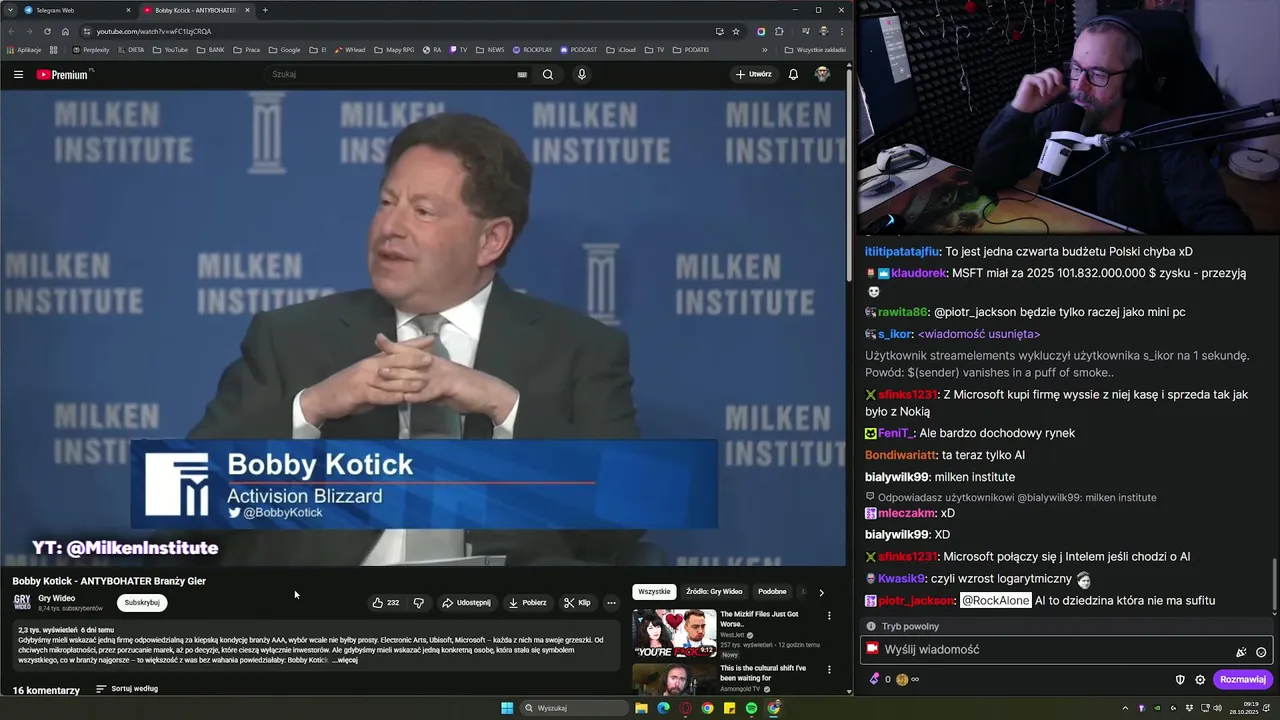
Task: Click the browser address bar URL
Action: pyautogui.click(x=154, y=31)
